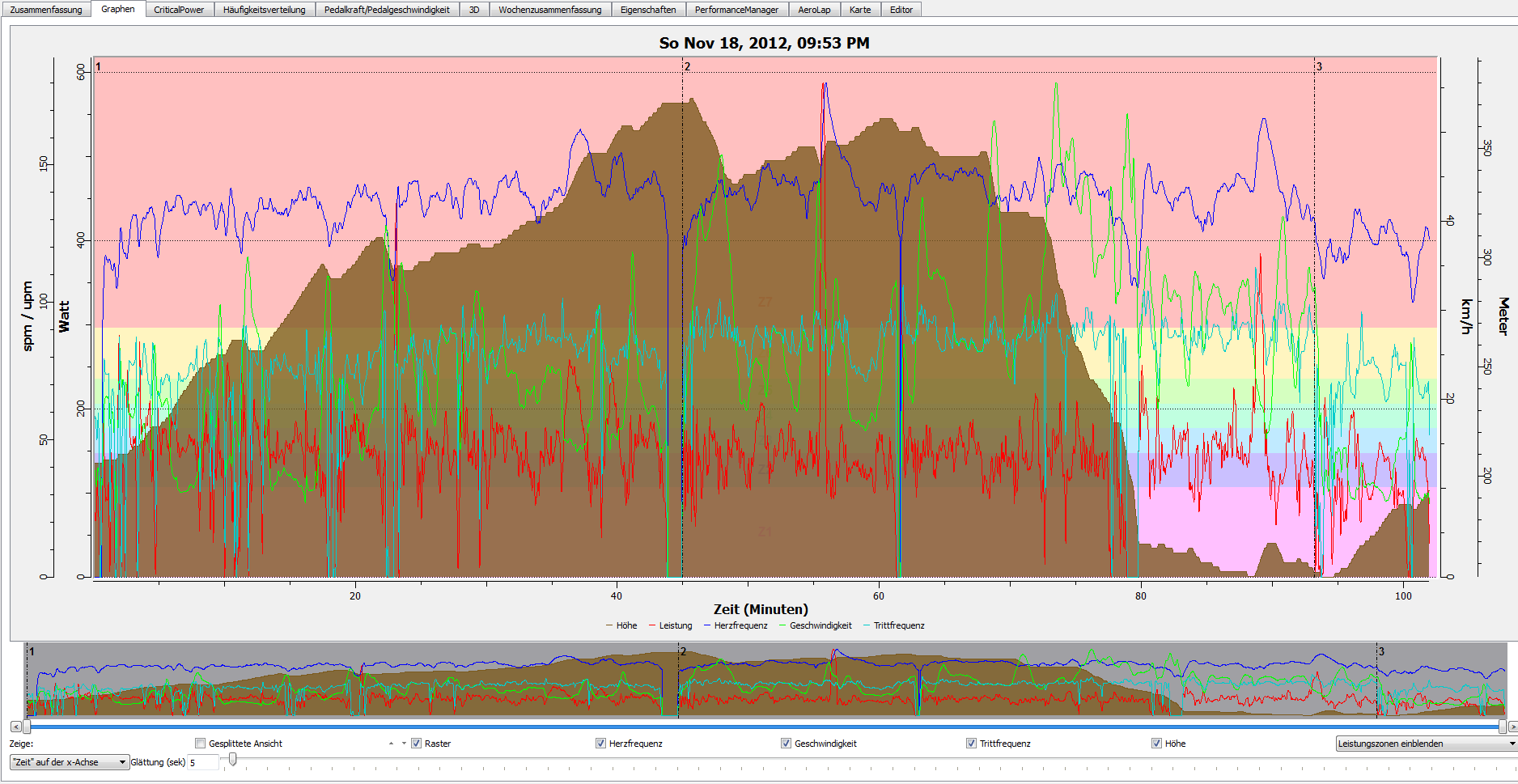Select the PerformanceManager tab

pyautogui.click(x=736, y=10)
